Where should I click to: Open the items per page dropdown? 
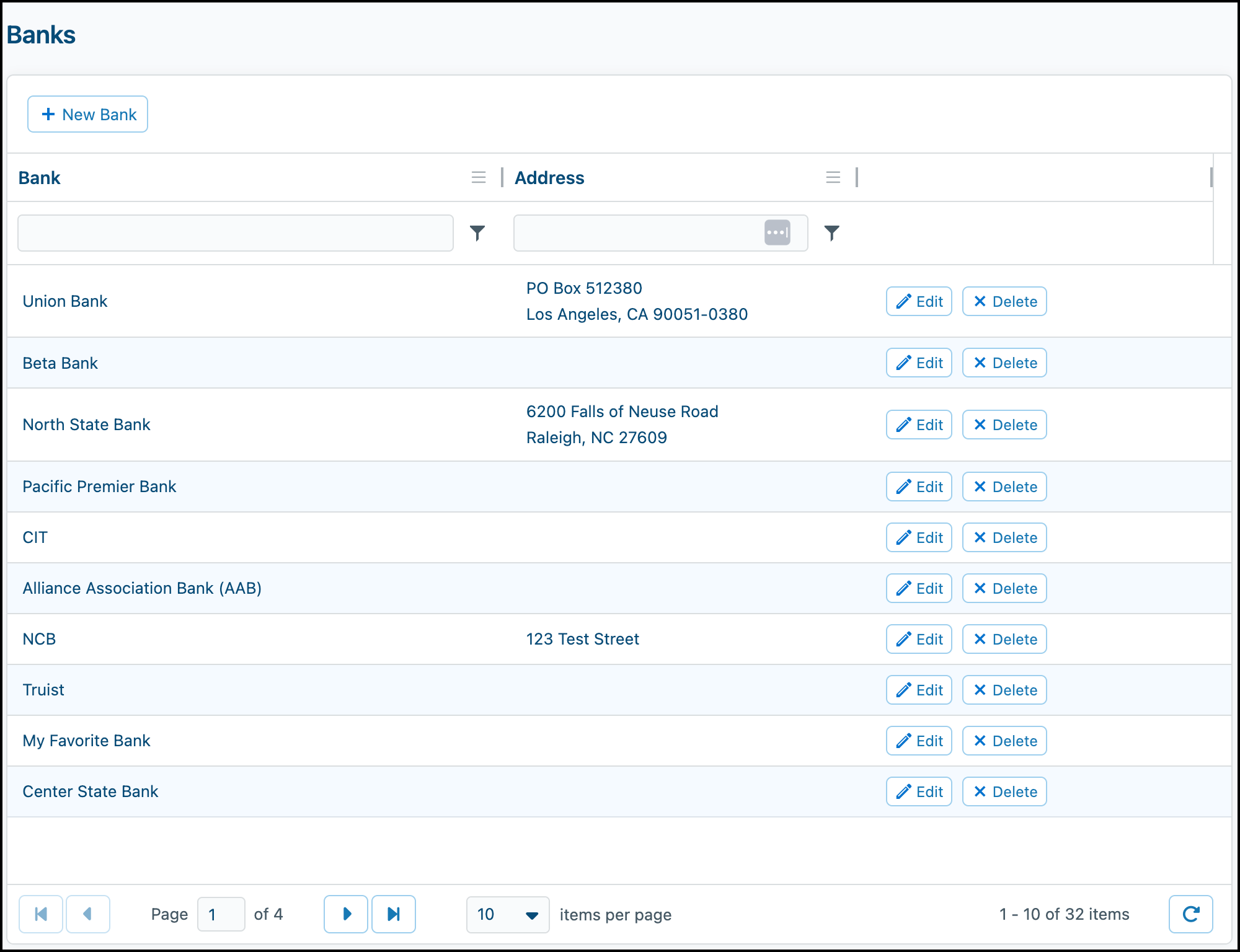(508, 914)
